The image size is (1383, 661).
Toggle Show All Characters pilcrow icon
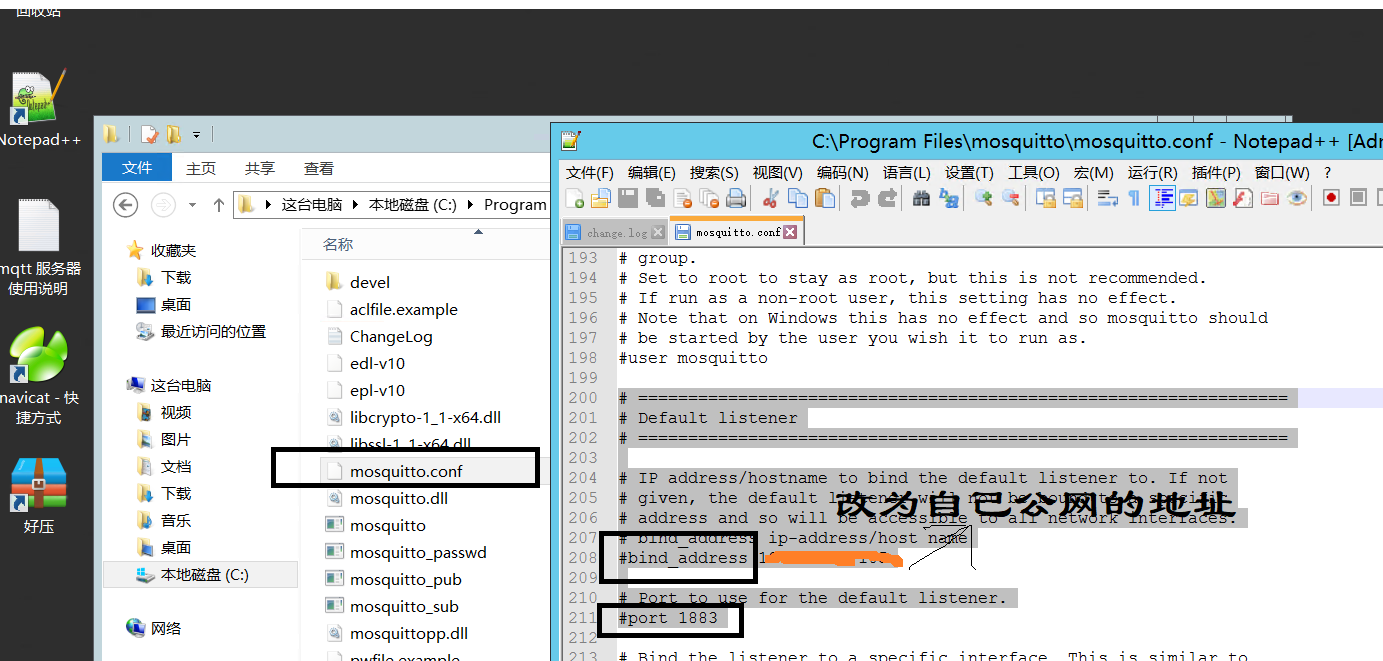click(1134, 198)
